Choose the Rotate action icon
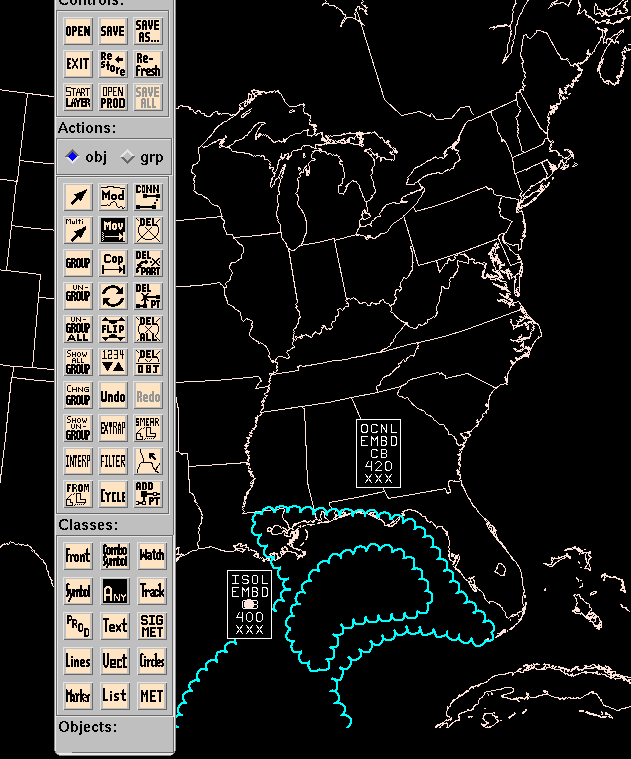The image size is (631, 759). 113,295
